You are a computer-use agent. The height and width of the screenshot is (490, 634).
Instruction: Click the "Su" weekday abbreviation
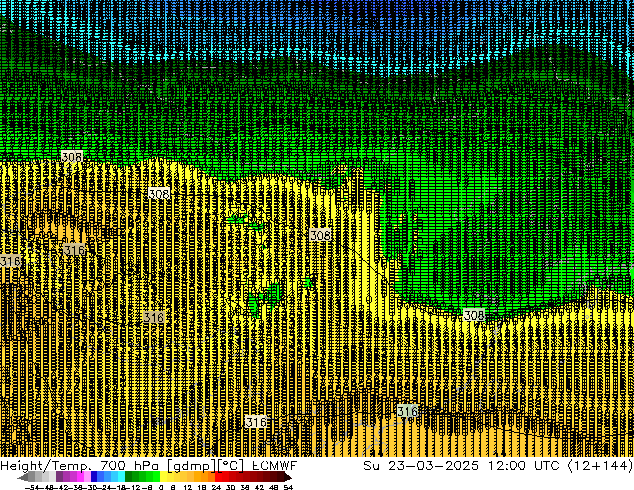pos(371,466)
